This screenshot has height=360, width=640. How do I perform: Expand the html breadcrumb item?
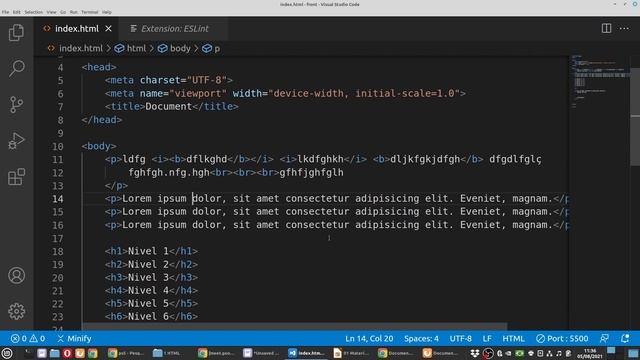130,48
